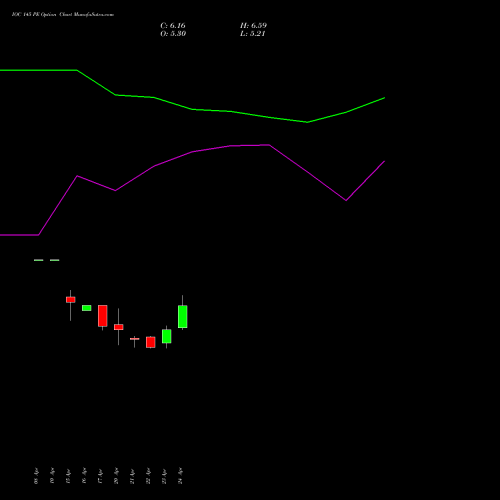500x500 pixels.
Task: Select the 17 Apr date label
Action: point(100,476)
